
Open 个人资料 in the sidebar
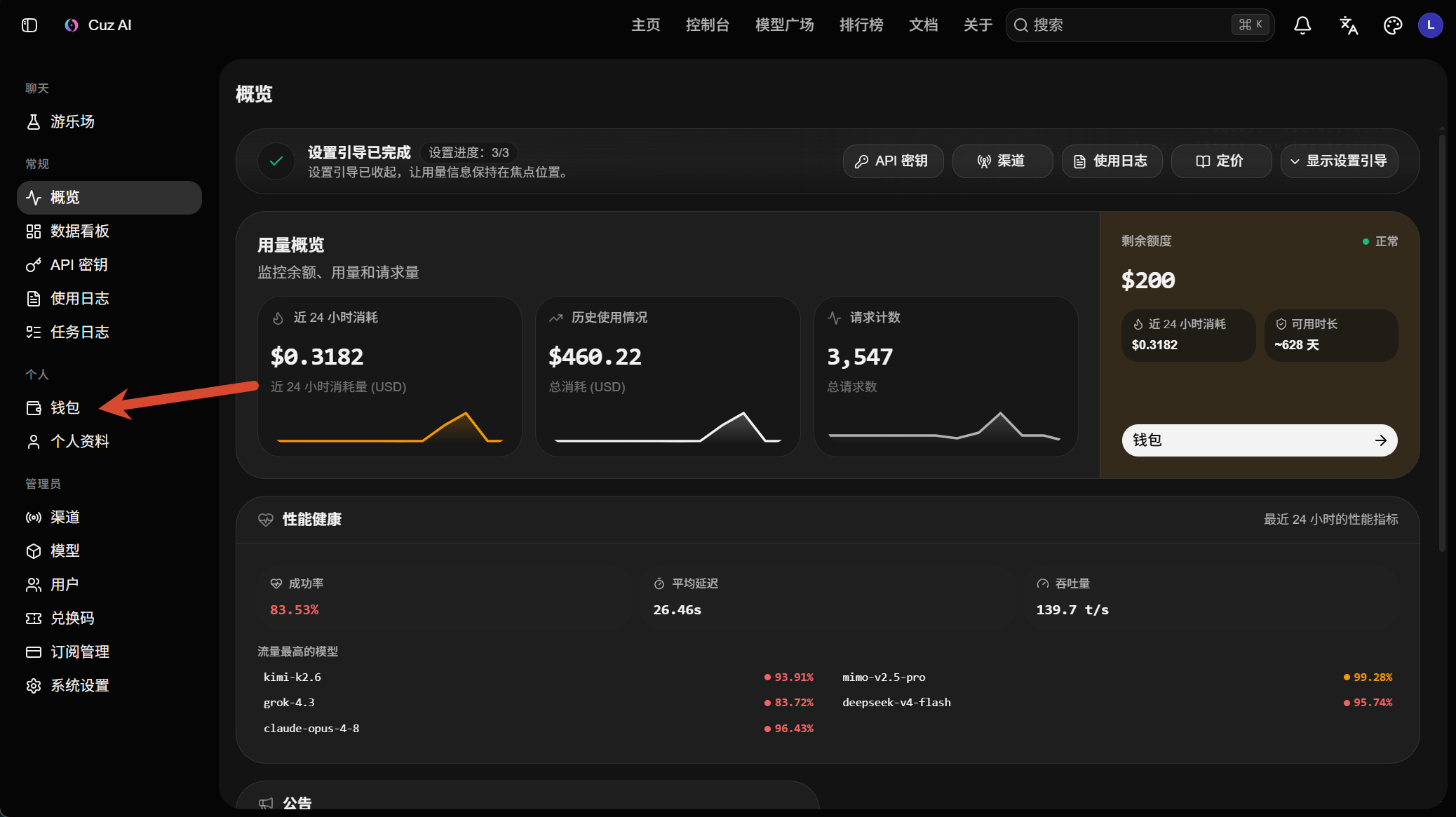pos(109,442)
